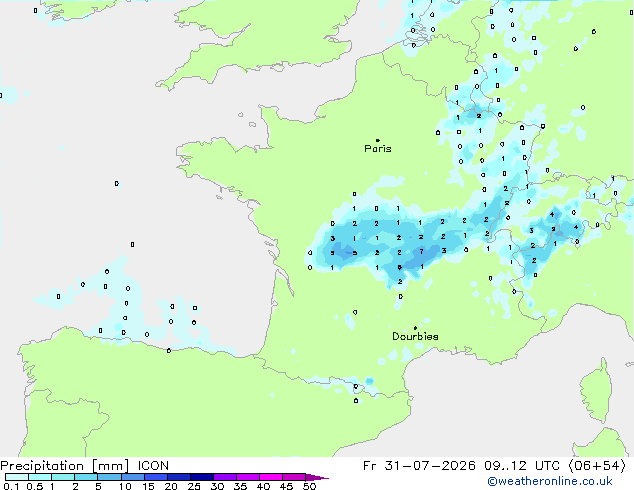Pick the 30–35 mm legend color swatch
This screenshot has width=634, height=490.
pos(224,477)
